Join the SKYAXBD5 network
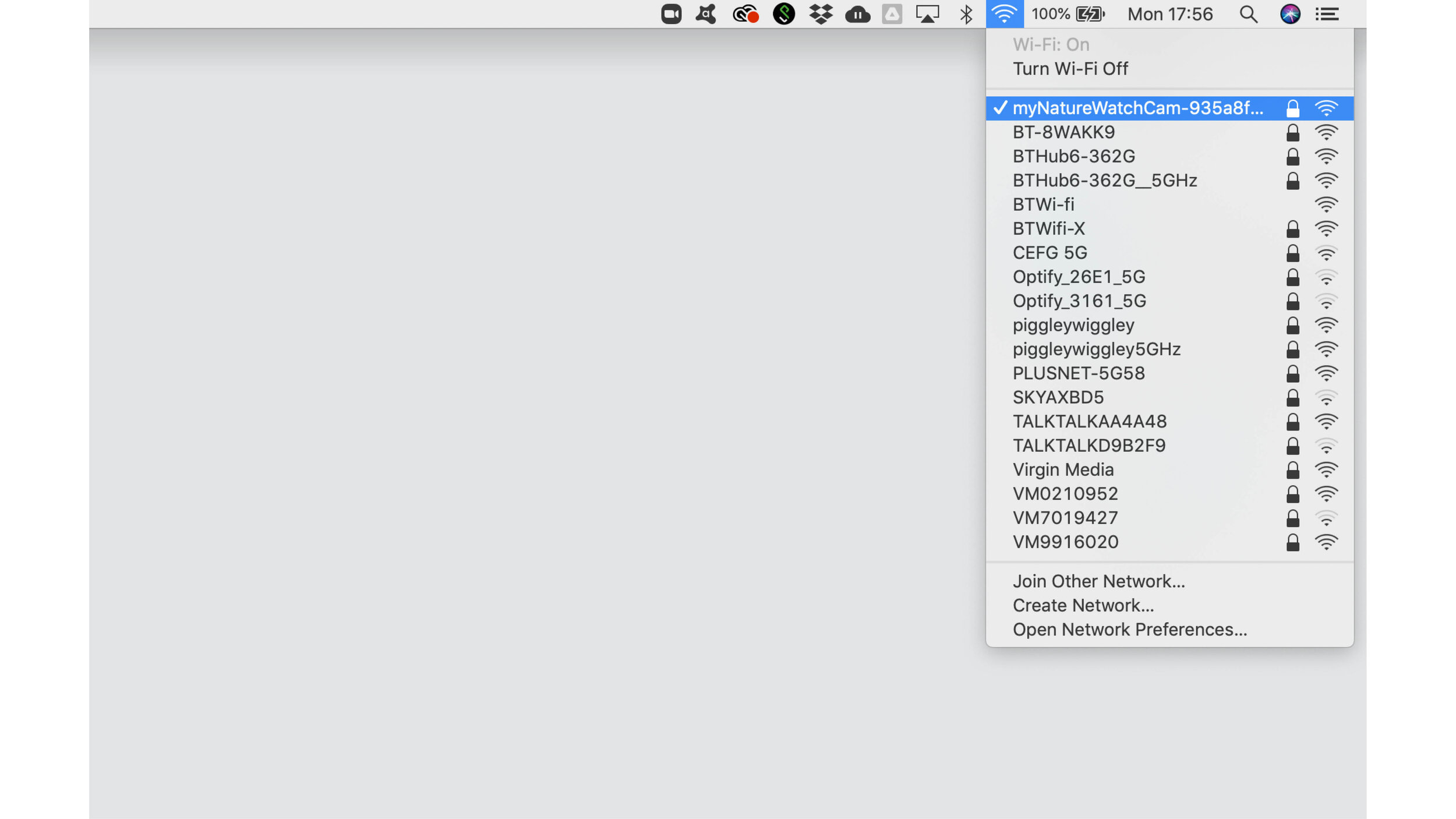1456x819 pixels. (x=1169, y=397)
